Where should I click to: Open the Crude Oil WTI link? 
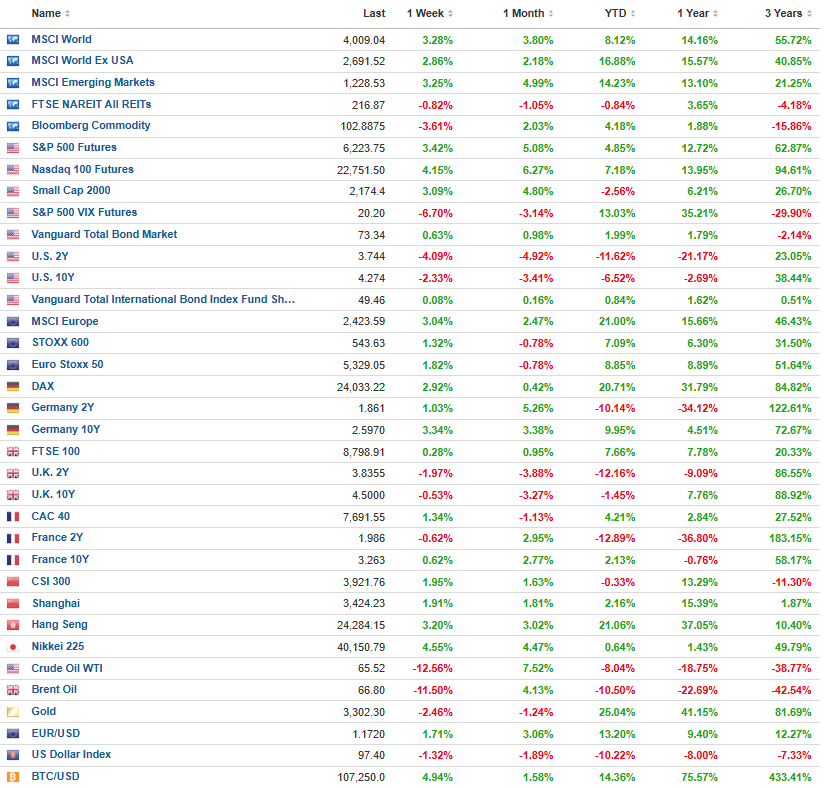click(x=67, y=668)
